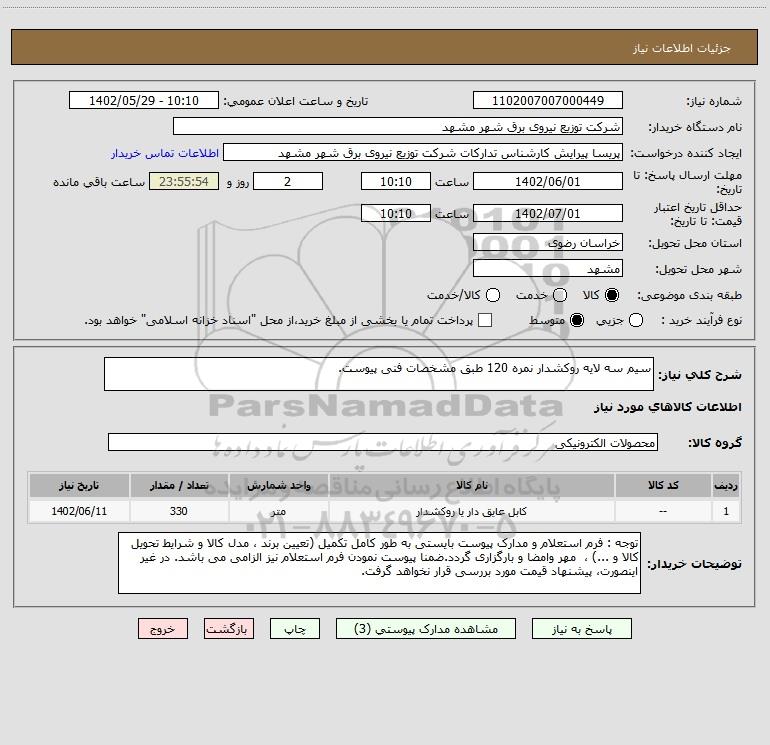
Task: Click the نام کالا column header
Action: point(471,486)
